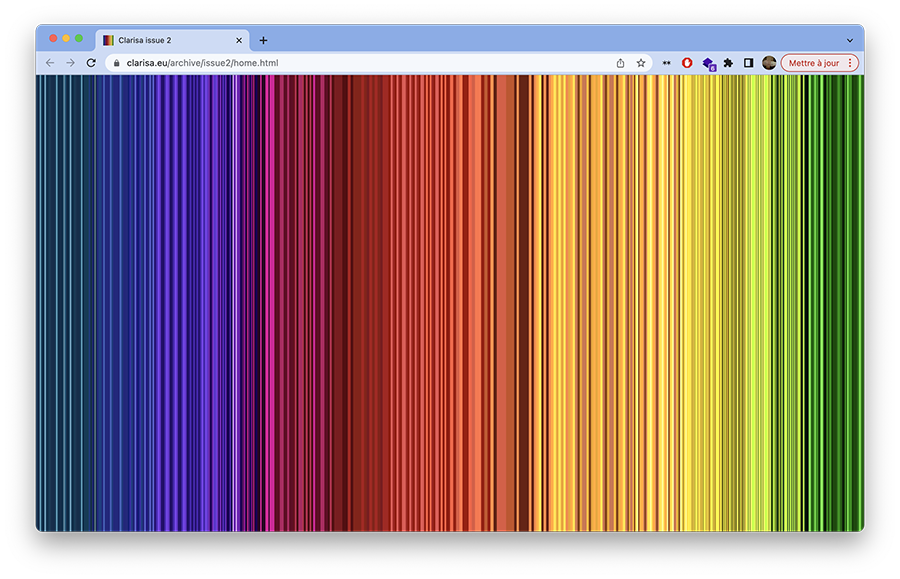The image size is (900, 579).
Task: Select the Clarisa issue 2 tab
Action: (172, 40)
